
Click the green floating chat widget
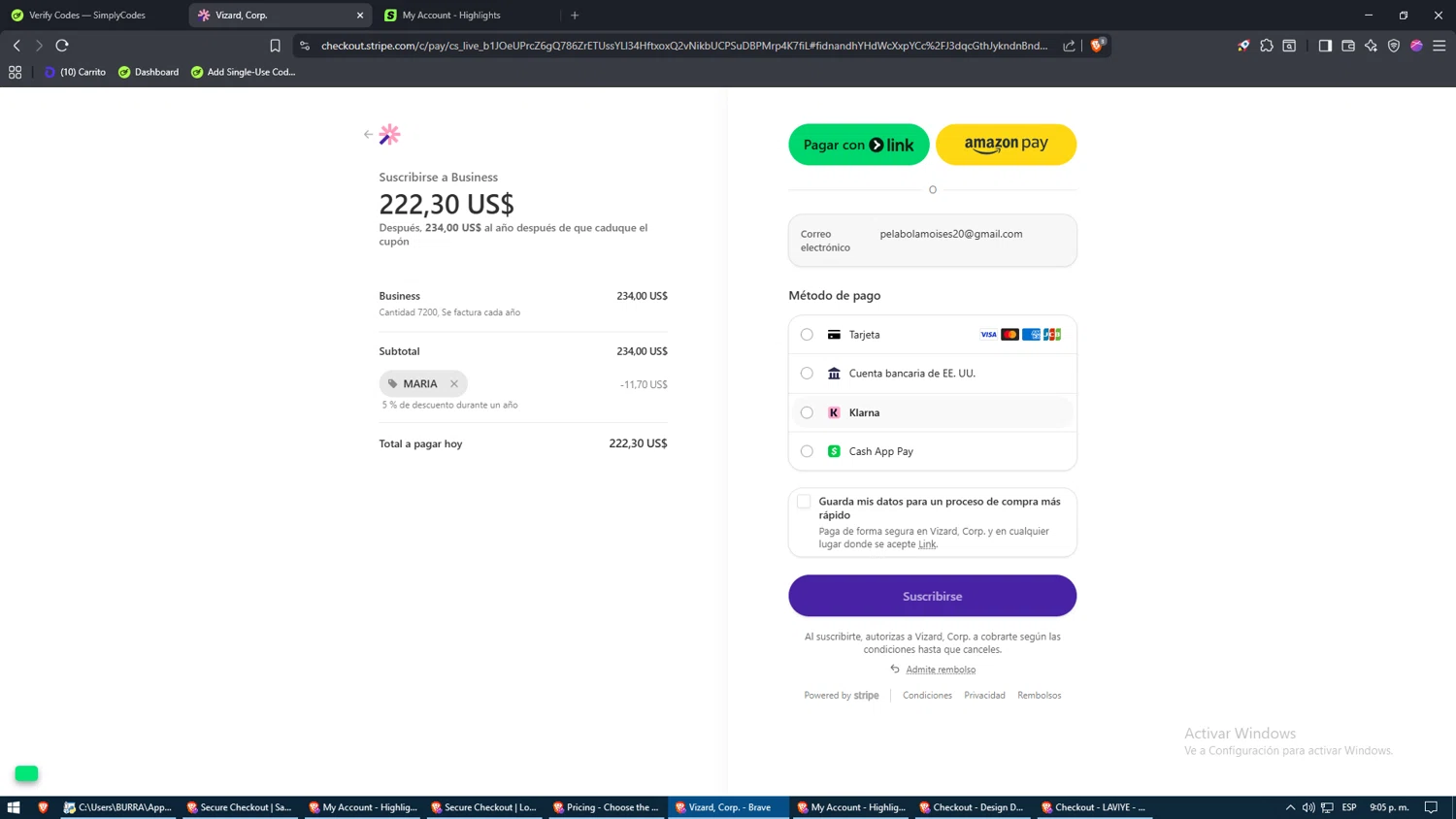click(26, 773)
